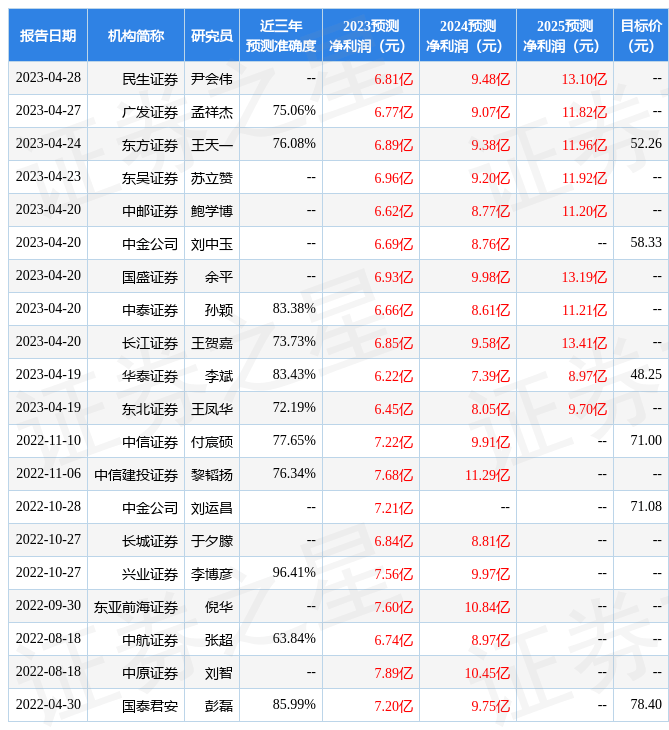Click the 机构简称 column header
The image size is (669, 730).
click(x=136, y=35)
